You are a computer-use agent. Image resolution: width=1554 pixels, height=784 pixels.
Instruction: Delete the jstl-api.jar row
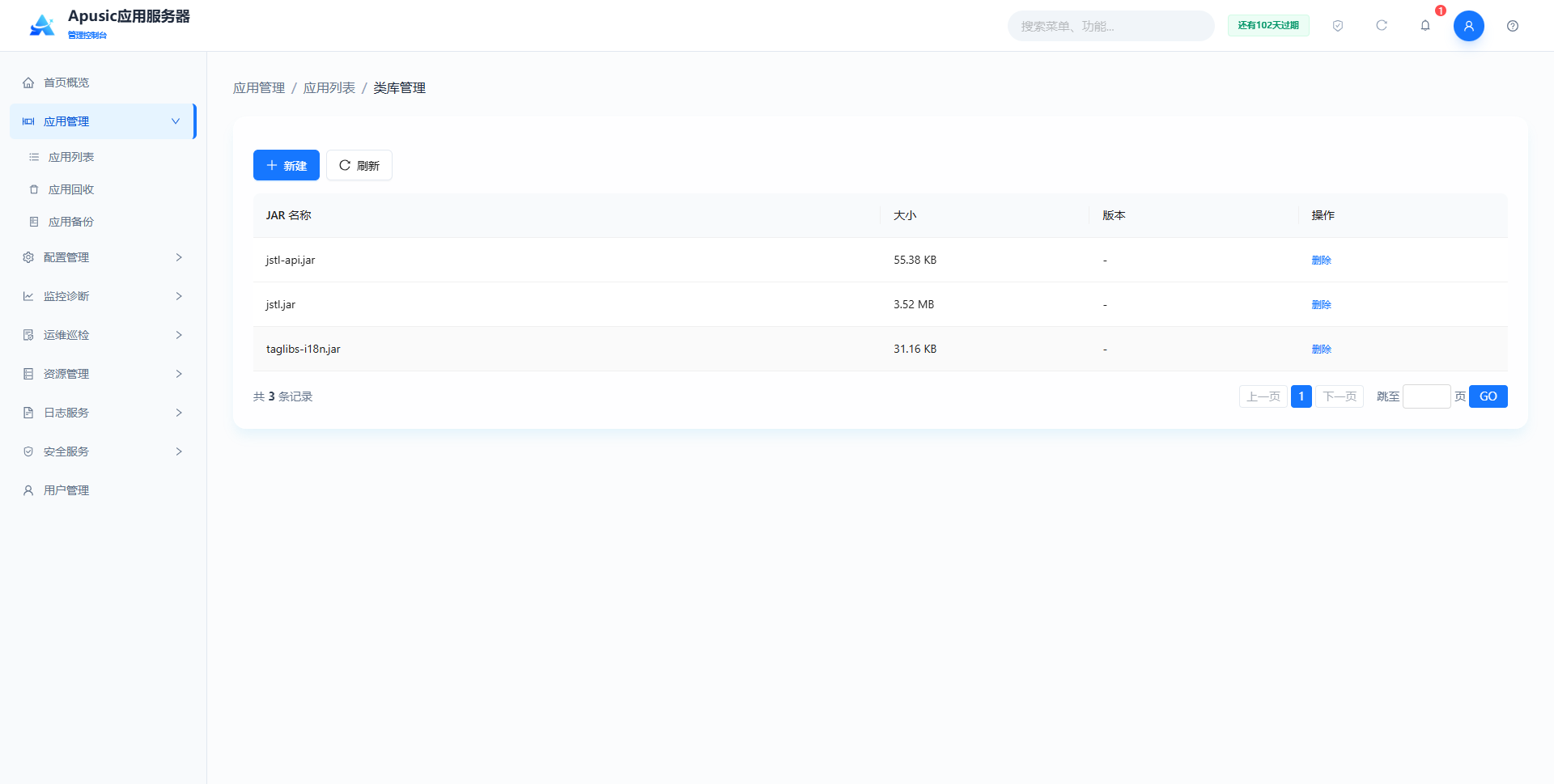1322,260
